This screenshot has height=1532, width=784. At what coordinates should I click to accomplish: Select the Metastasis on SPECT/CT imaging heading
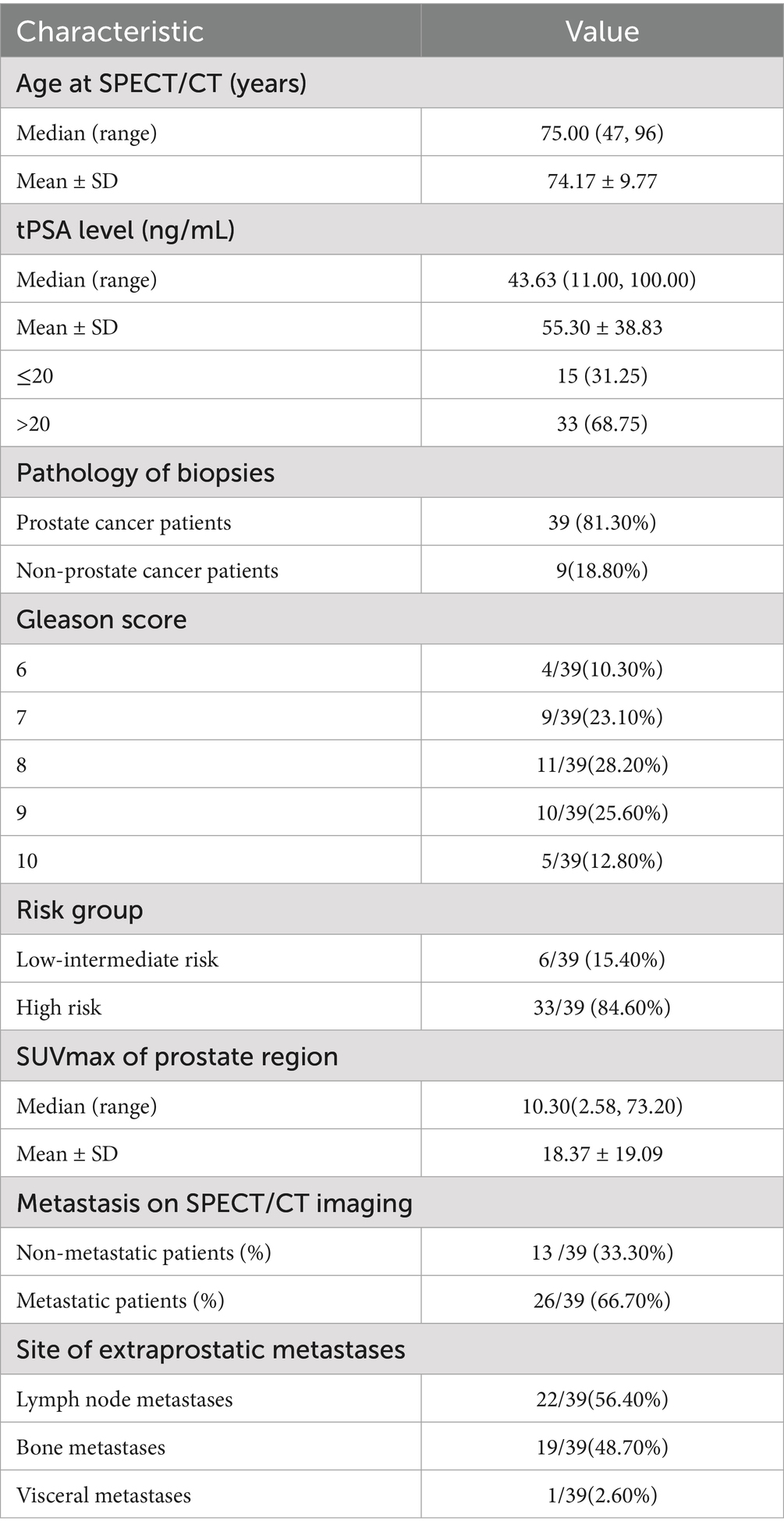(x=215, y=1203)
